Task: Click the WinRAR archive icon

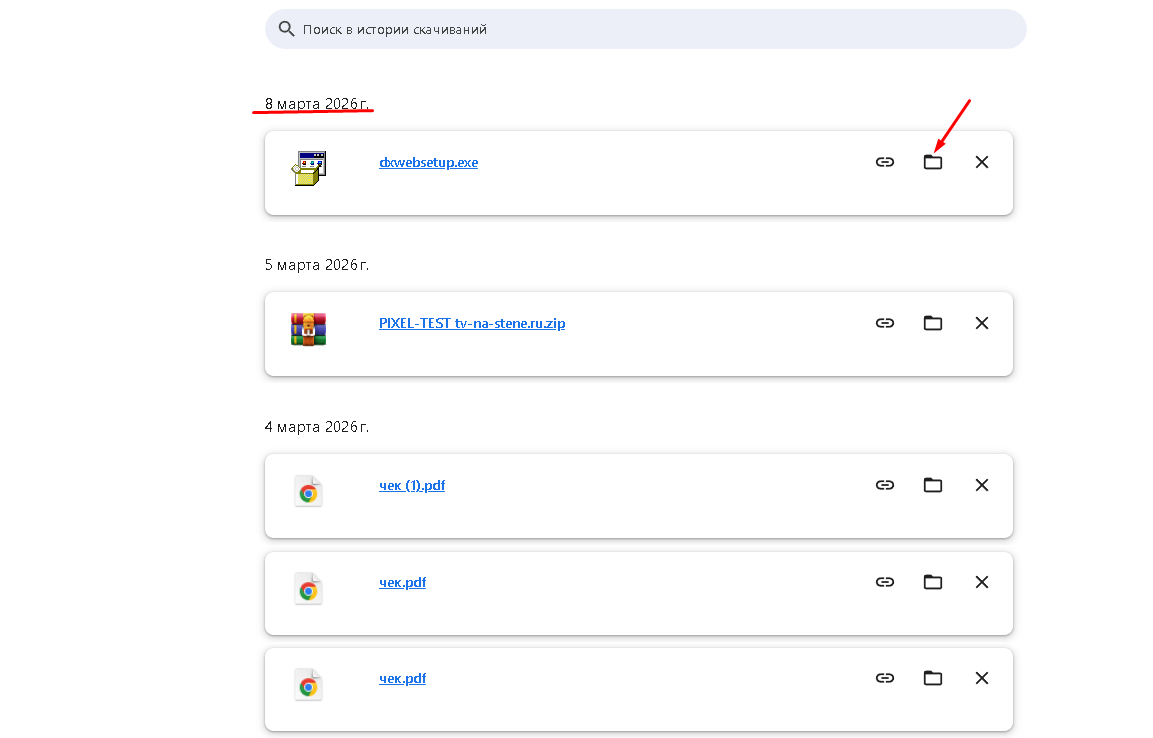Action: pyautogui.click(x=309, y=329)
